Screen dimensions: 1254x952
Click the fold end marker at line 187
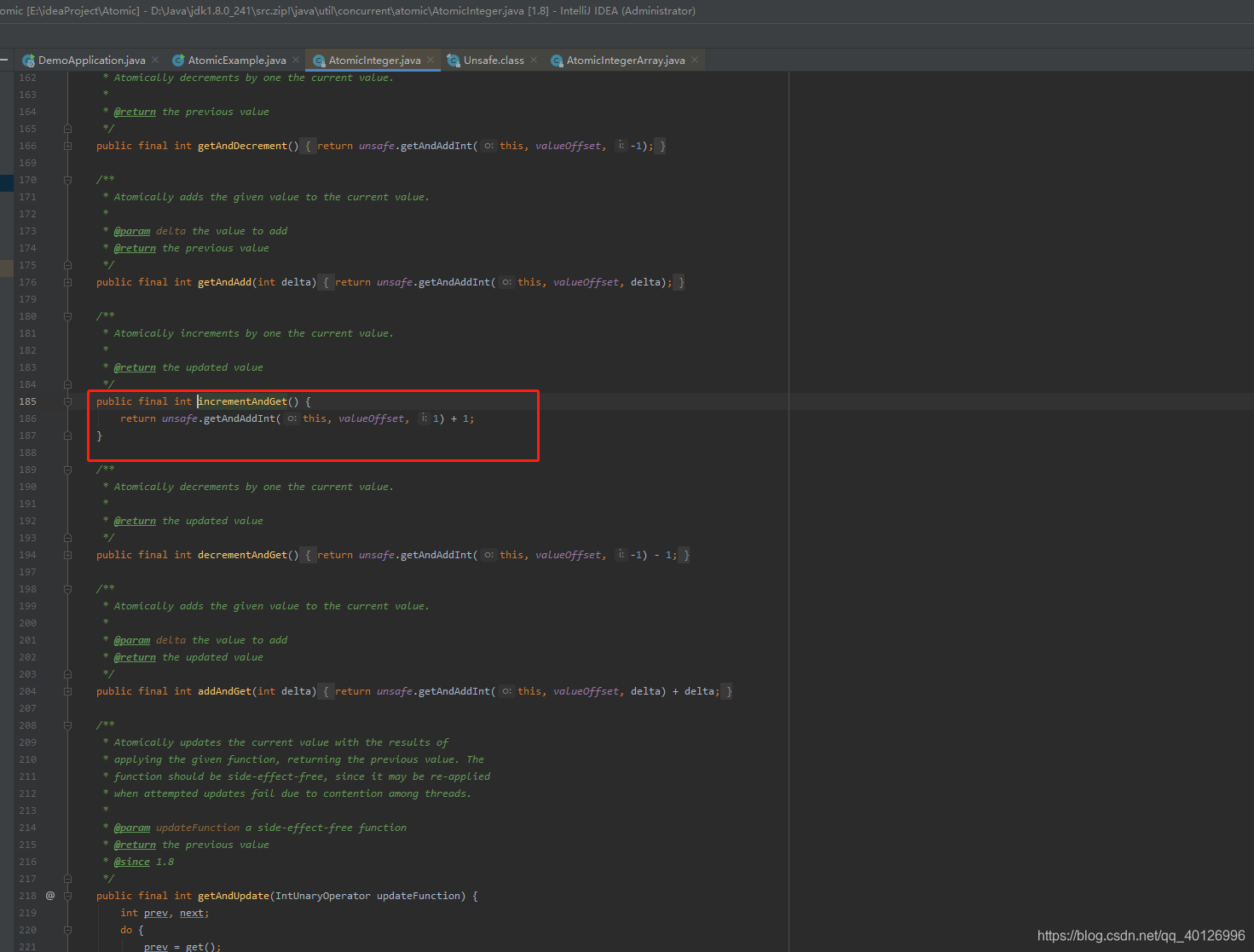(x=67, y=436)
